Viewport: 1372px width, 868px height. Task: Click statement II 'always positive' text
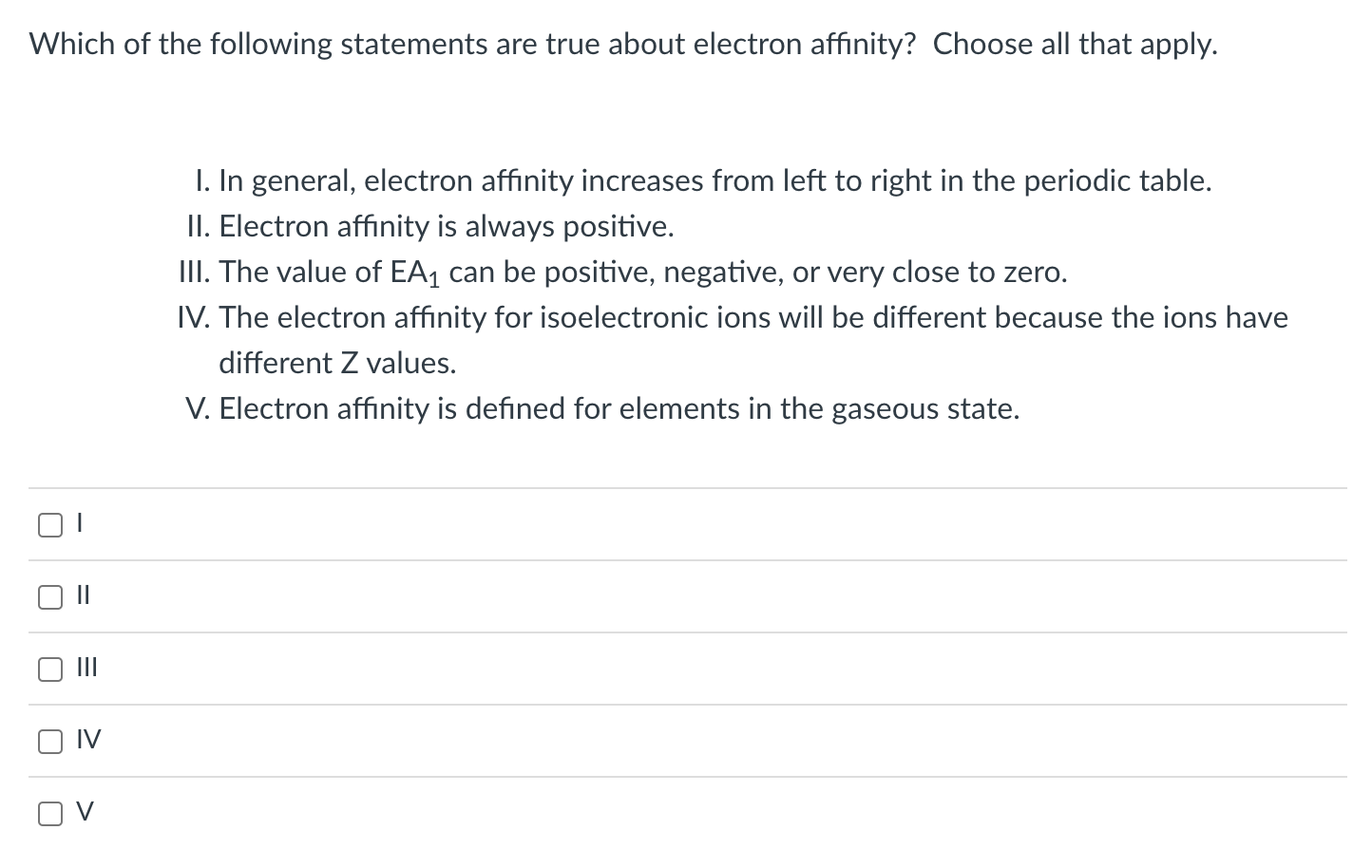tap(430, 226)
